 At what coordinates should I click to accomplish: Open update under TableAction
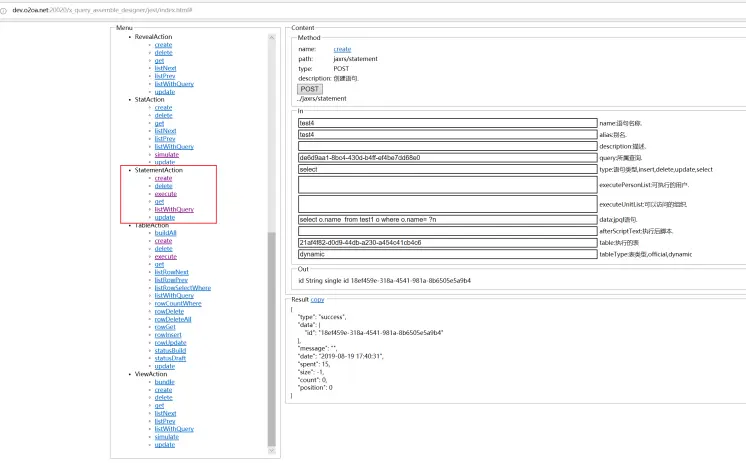[165, 366]
